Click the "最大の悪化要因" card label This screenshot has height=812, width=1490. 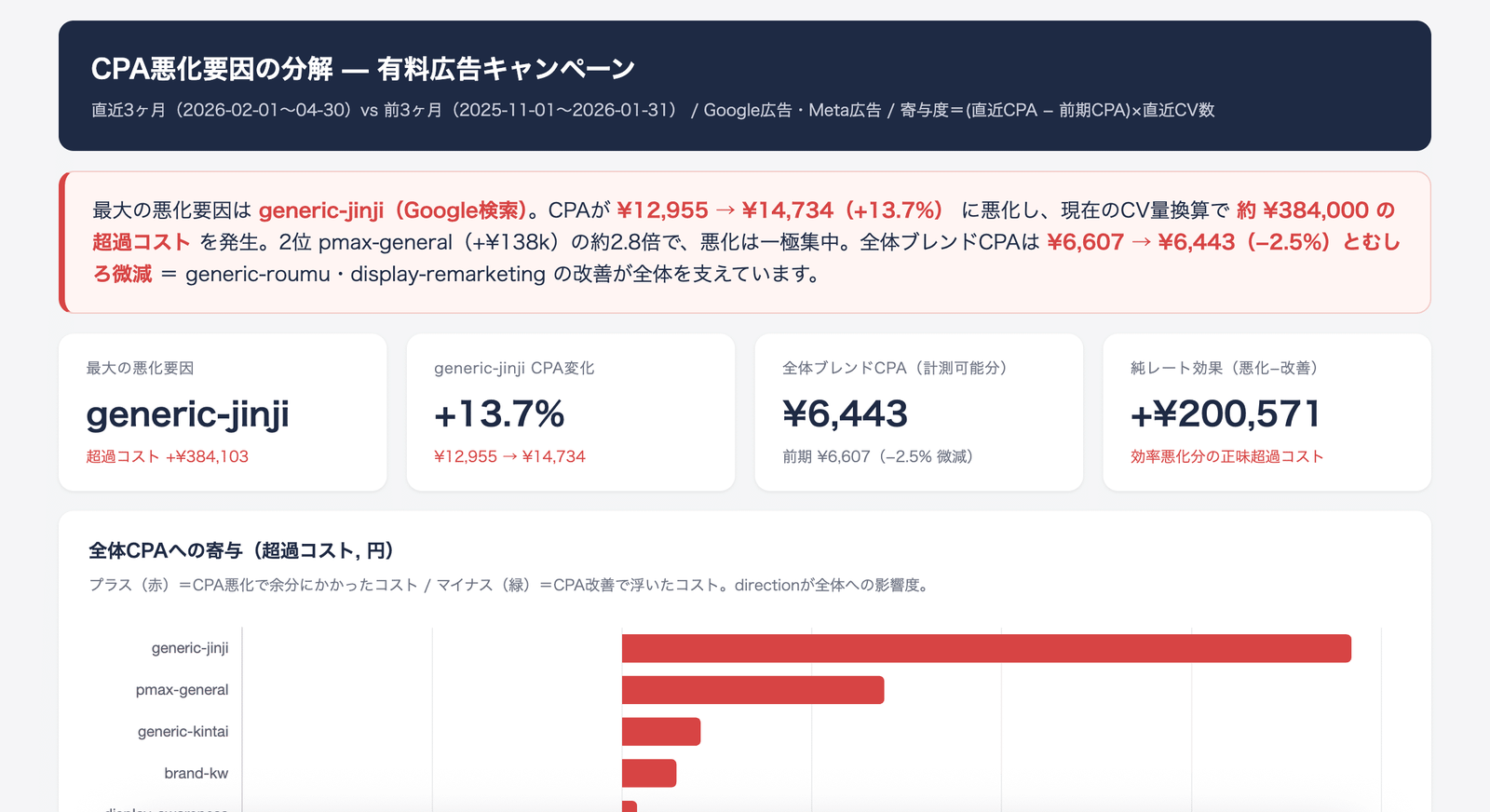140,368
